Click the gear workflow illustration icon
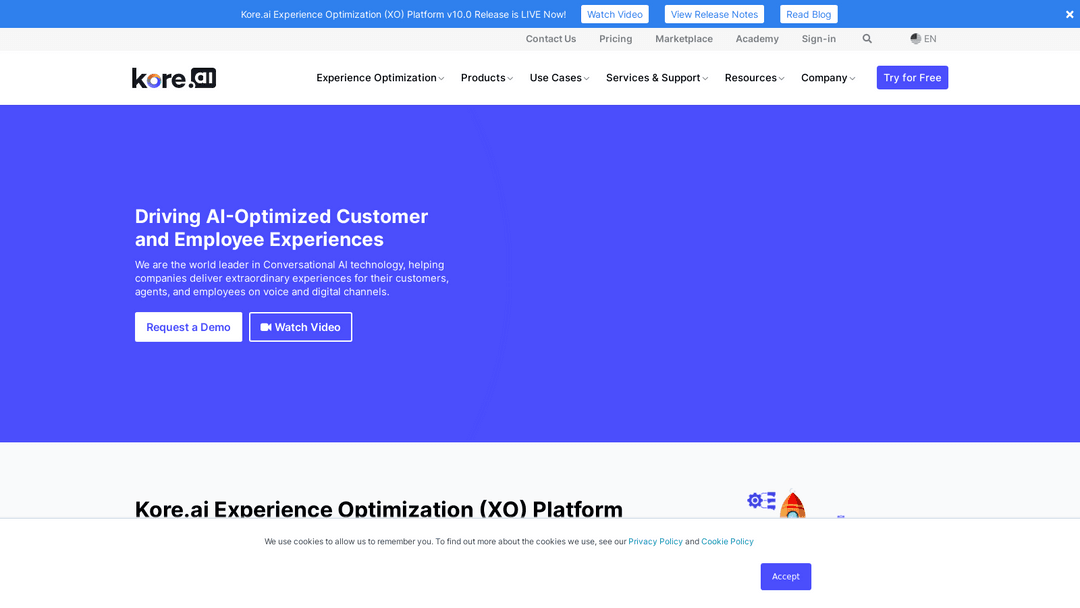1080x608 pixels. coord(762,501)
